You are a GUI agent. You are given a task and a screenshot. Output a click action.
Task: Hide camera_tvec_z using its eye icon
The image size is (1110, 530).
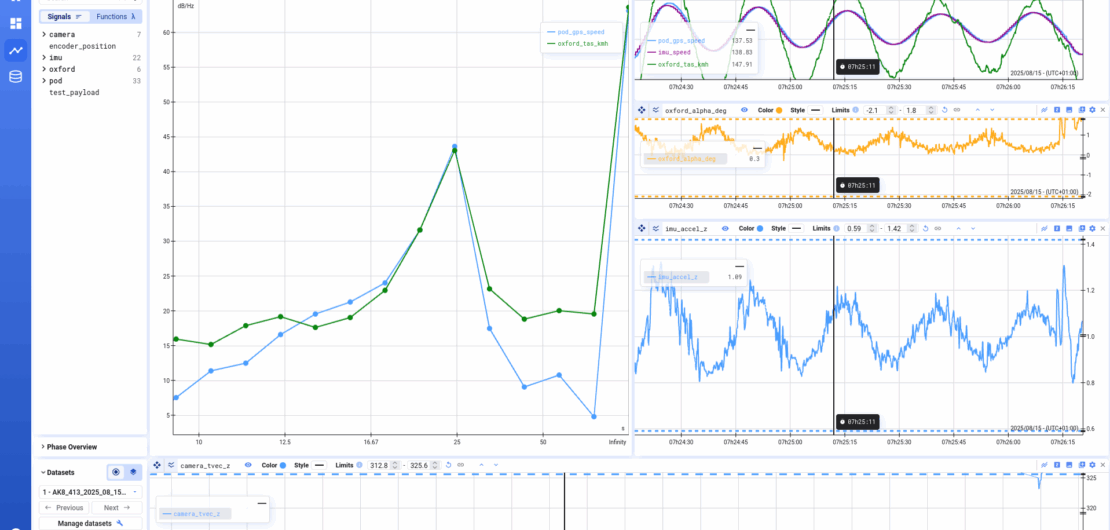point(248,465)
